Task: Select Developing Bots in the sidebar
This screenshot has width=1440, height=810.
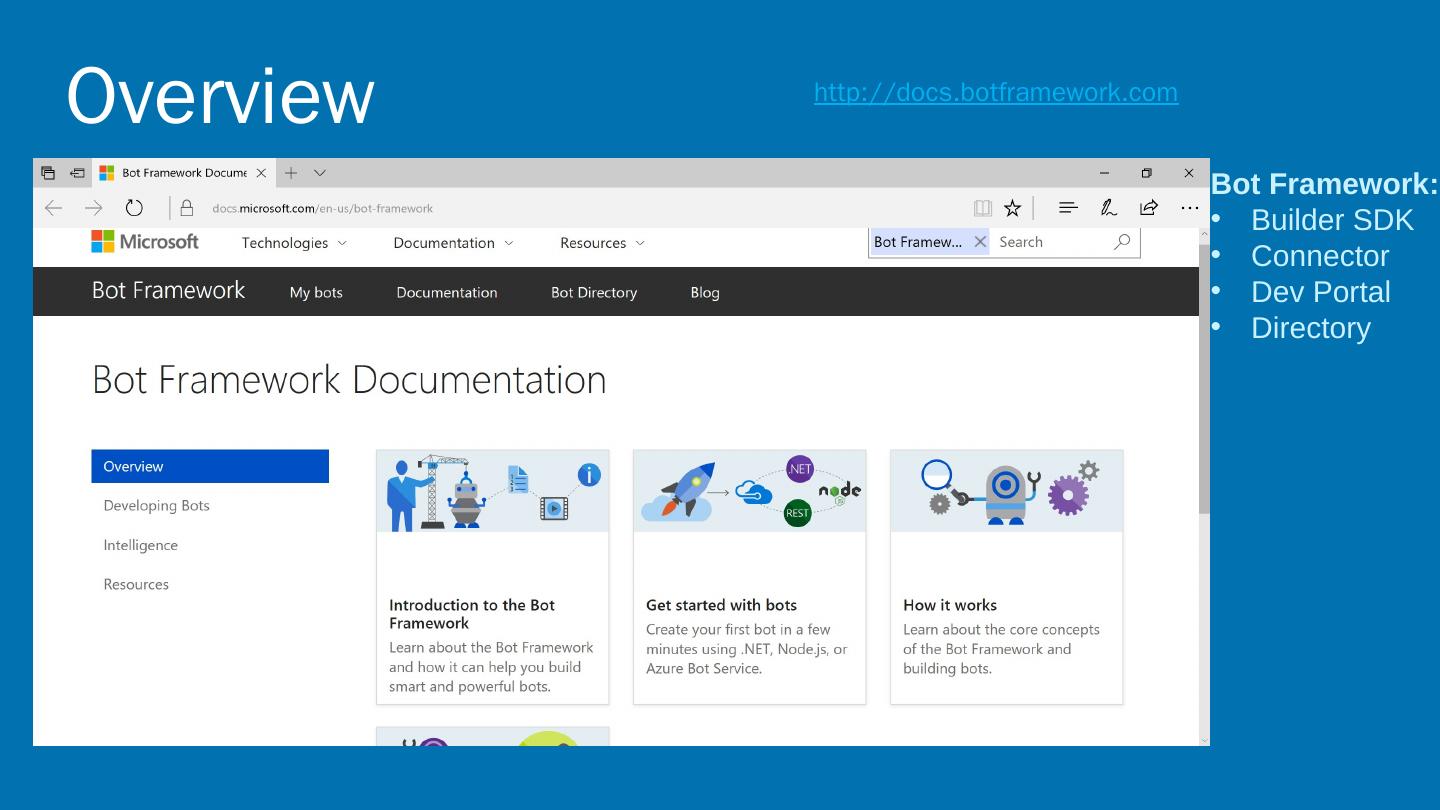Action: 157,506
